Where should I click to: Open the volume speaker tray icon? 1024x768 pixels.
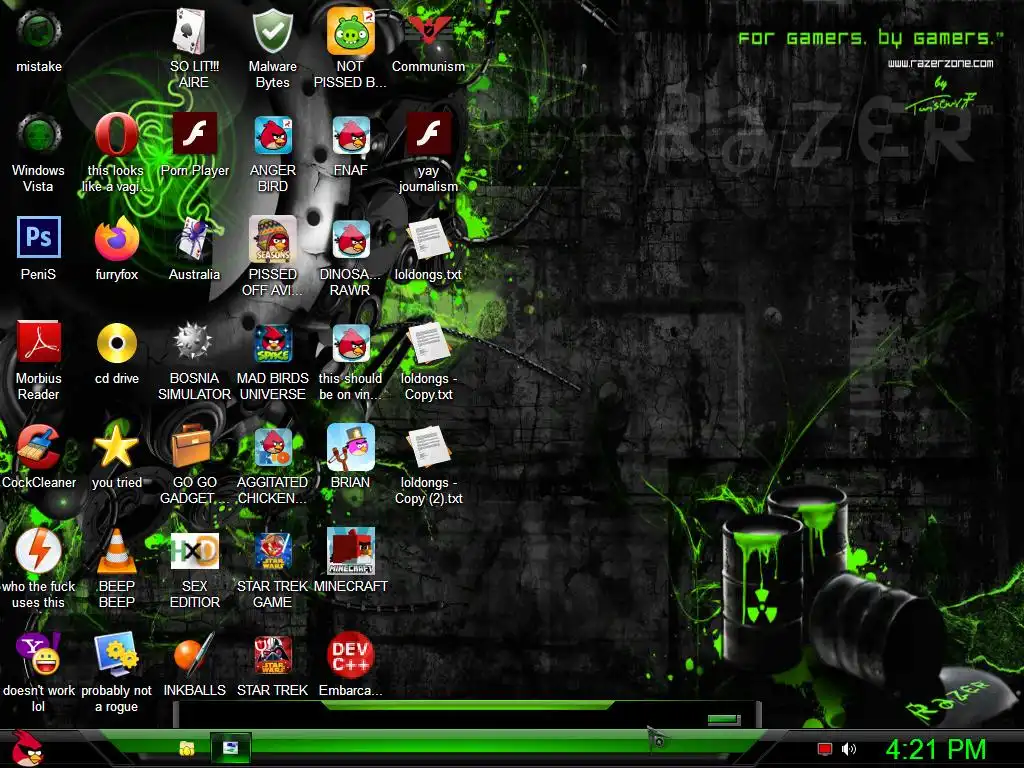pos(849,749)
